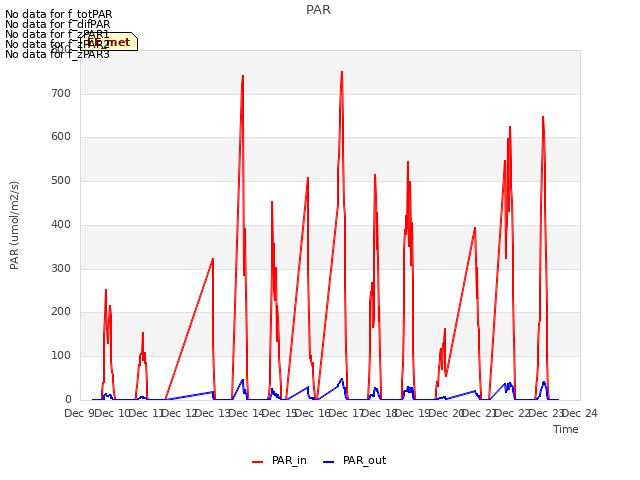640x480 pixels.
Task: Click the EE_met annotation label box
Action: click(109, 42)
